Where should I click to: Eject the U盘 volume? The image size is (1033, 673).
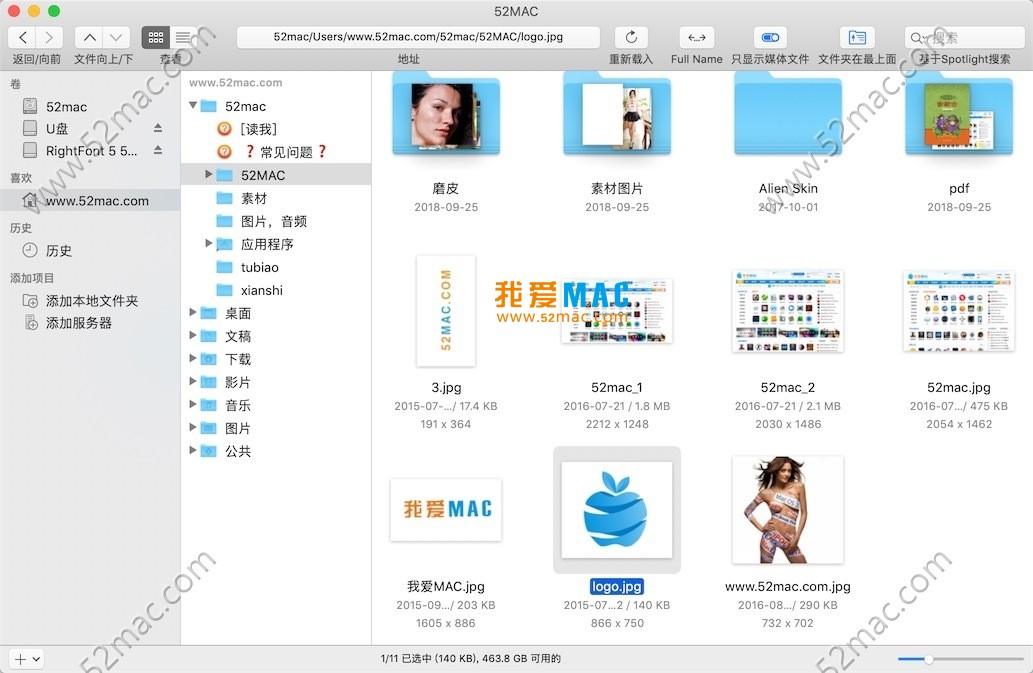(158, 128)
